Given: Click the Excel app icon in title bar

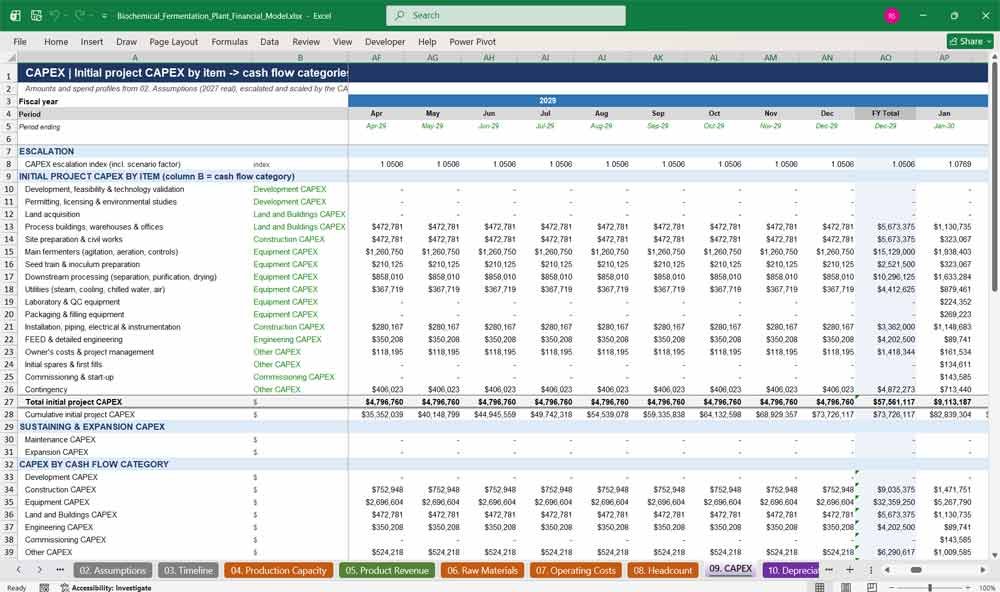Looking at the screenshot, I should pos(15,15).
